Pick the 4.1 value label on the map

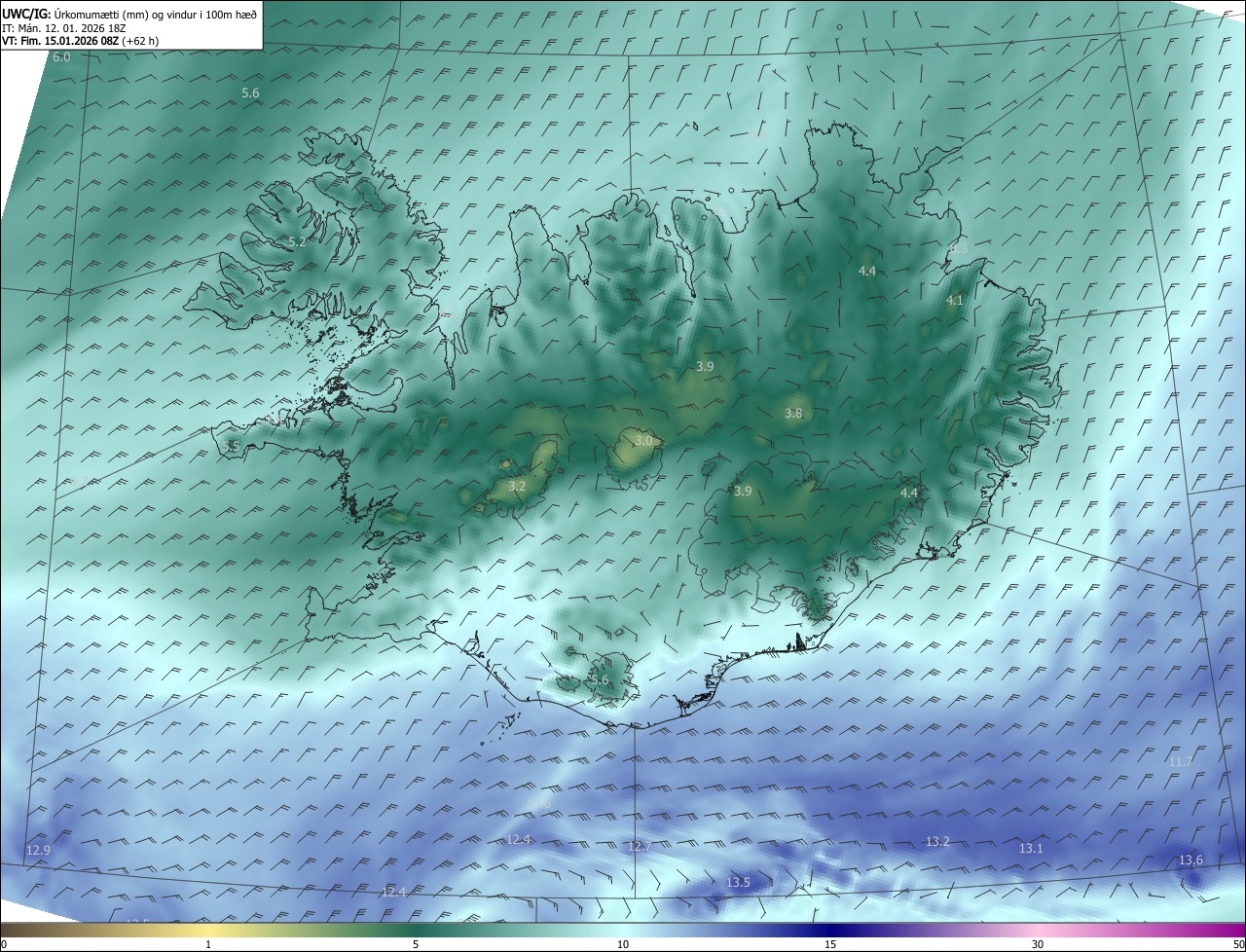(955, 301)
